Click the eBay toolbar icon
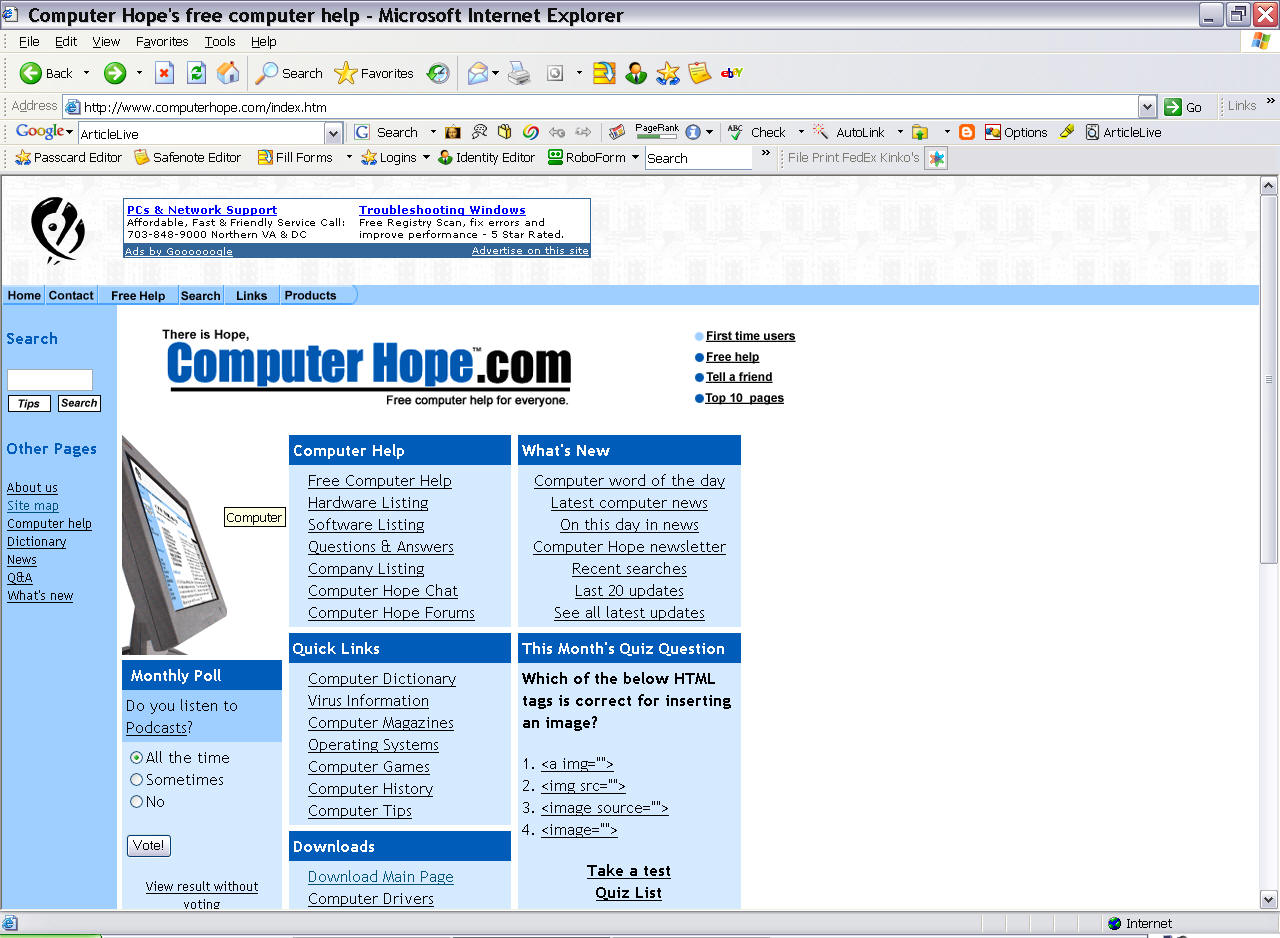 [732, 73]
